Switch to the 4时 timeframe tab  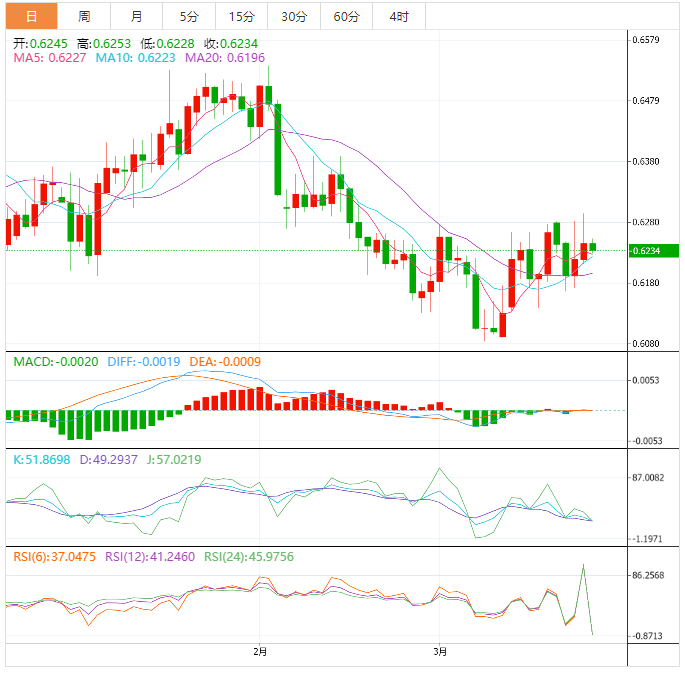click(x=398, y=17)
